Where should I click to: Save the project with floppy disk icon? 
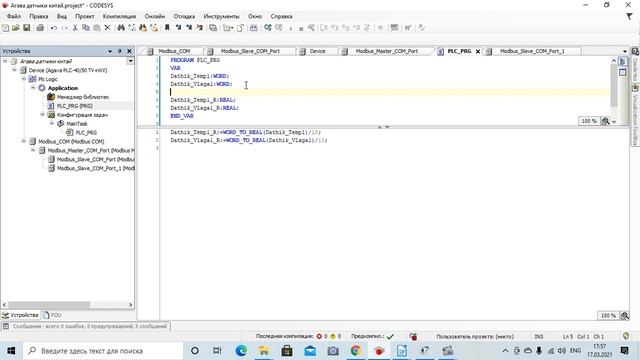pos(27,28)
